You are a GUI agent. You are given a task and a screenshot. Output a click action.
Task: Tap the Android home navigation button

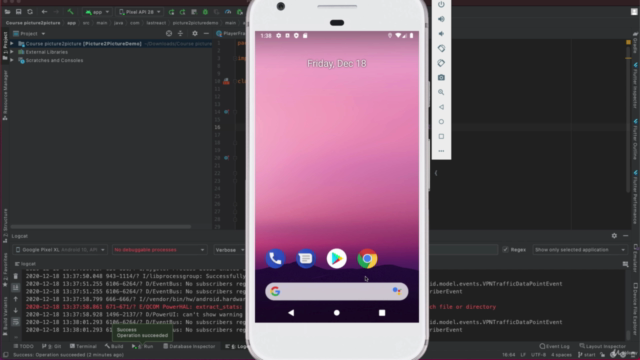click(x=337, y=313)
